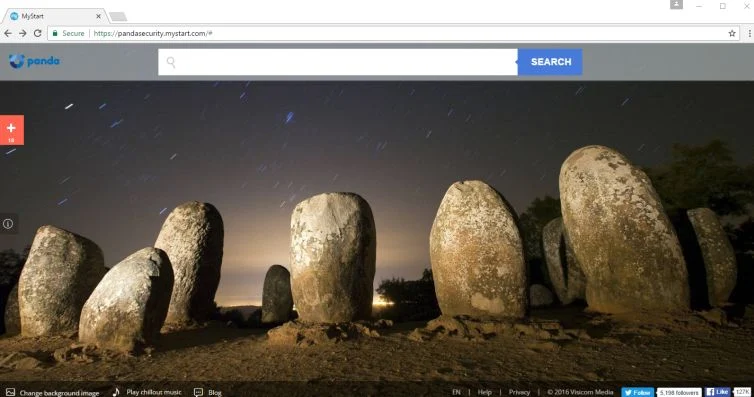Reload the page with the refresh icon
Viewport: 754px width, 397px height.
[x=38, y=33]
